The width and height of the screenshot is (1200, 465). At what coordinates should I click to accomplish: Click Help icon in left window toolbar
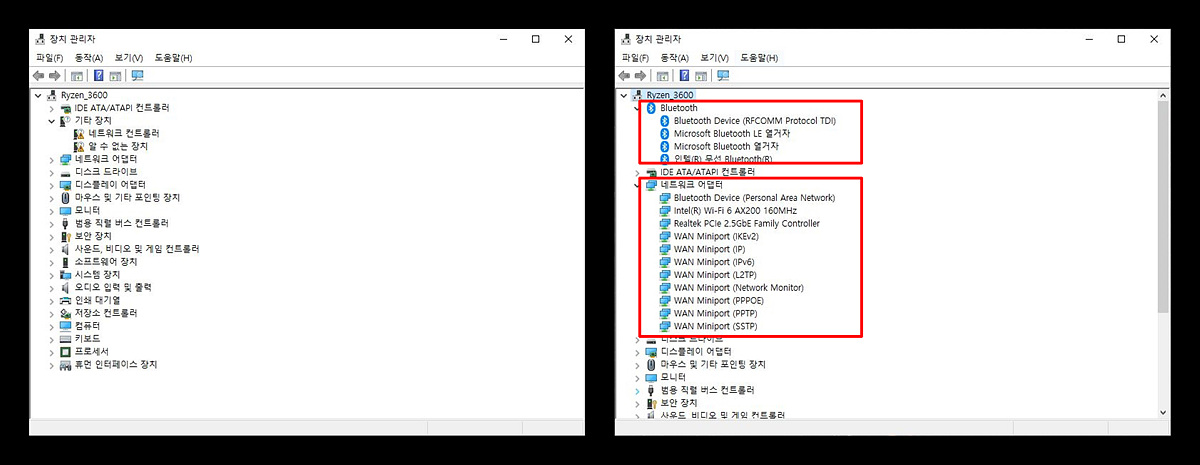click(99, 76)
